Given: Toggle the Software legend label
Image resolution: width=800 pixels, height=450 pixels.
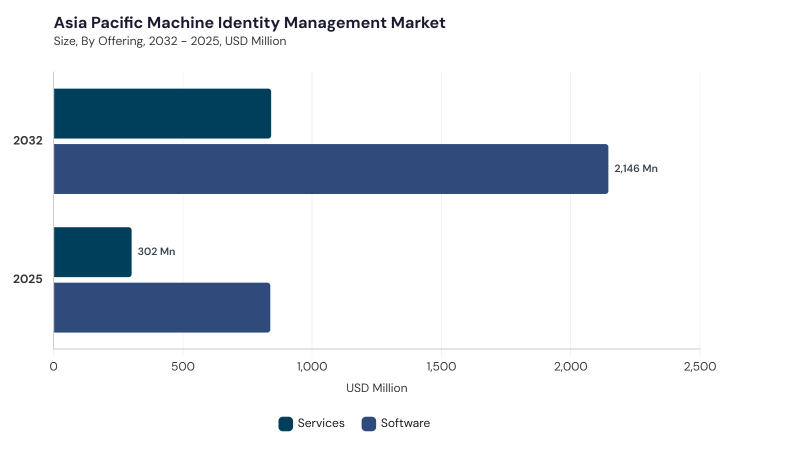Looking at the screenshot, I should click(405, 423).
